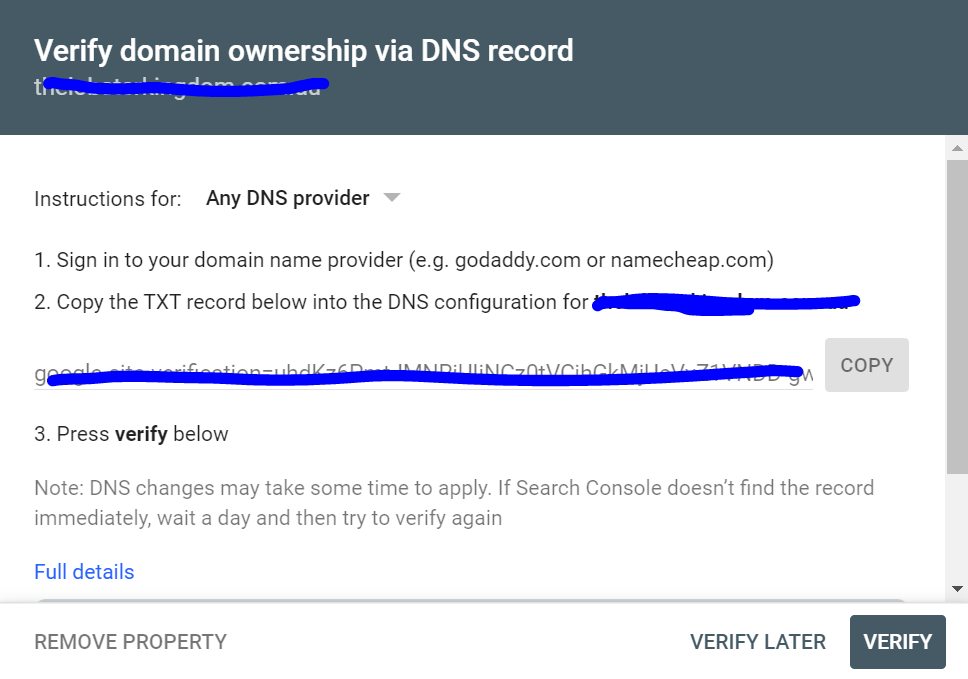Viewport: 968px width, 679px height.
Task: Click the arrow beside Any DNS provider
Action: click(392, 198)
